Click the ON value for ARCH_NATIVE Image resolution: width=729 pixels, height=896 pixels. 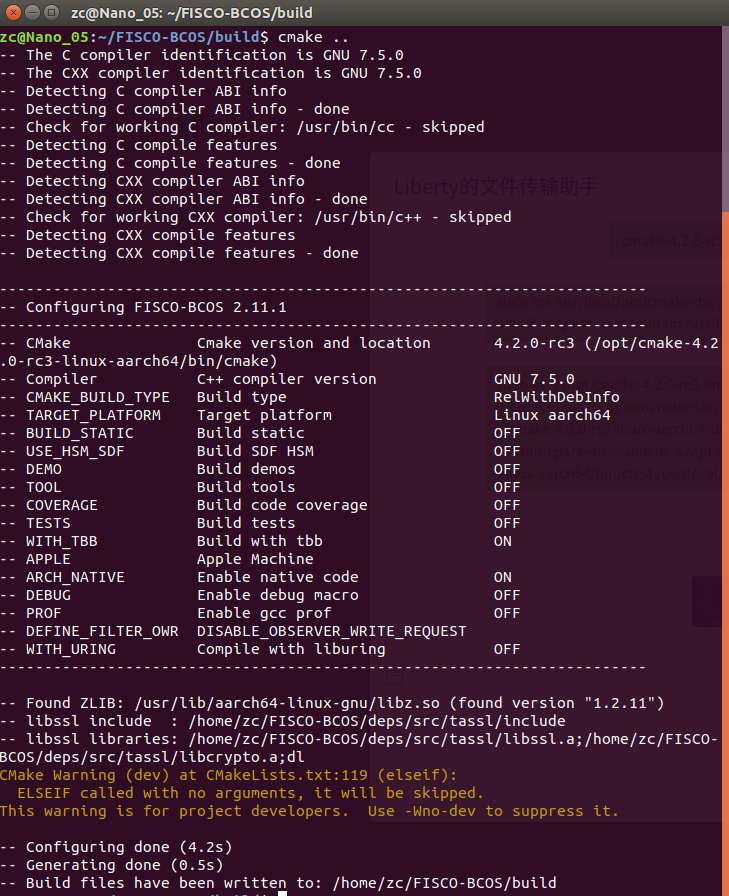pyautogui.click(x=503, y=577)
